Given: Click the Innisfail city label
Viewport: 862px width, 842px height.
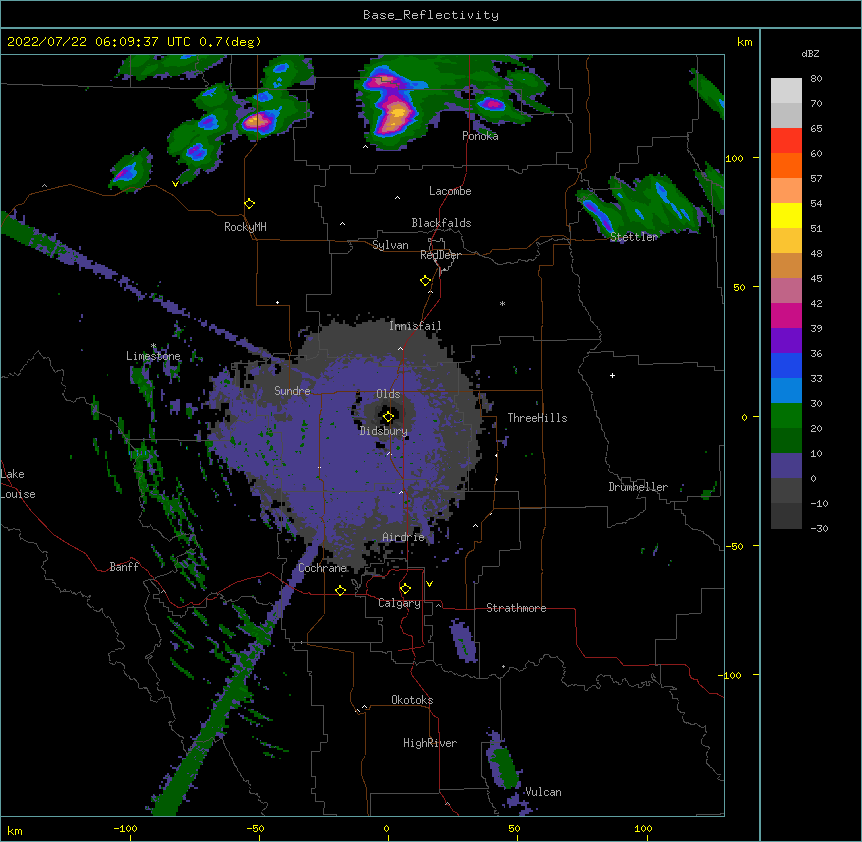Looking at the screenshot, I should (415, 326).
